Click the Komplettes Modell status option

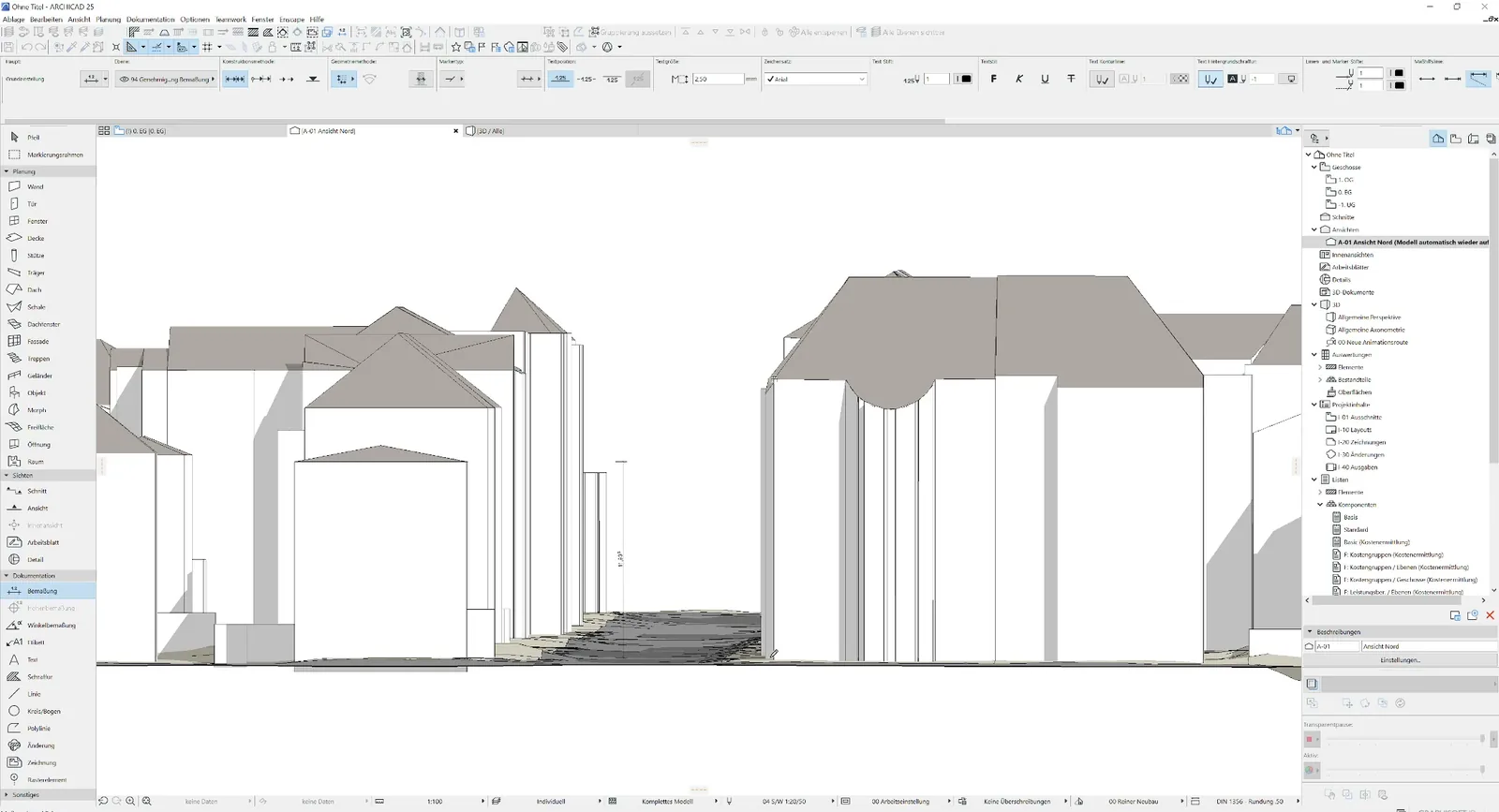click(x=668, y=802)
